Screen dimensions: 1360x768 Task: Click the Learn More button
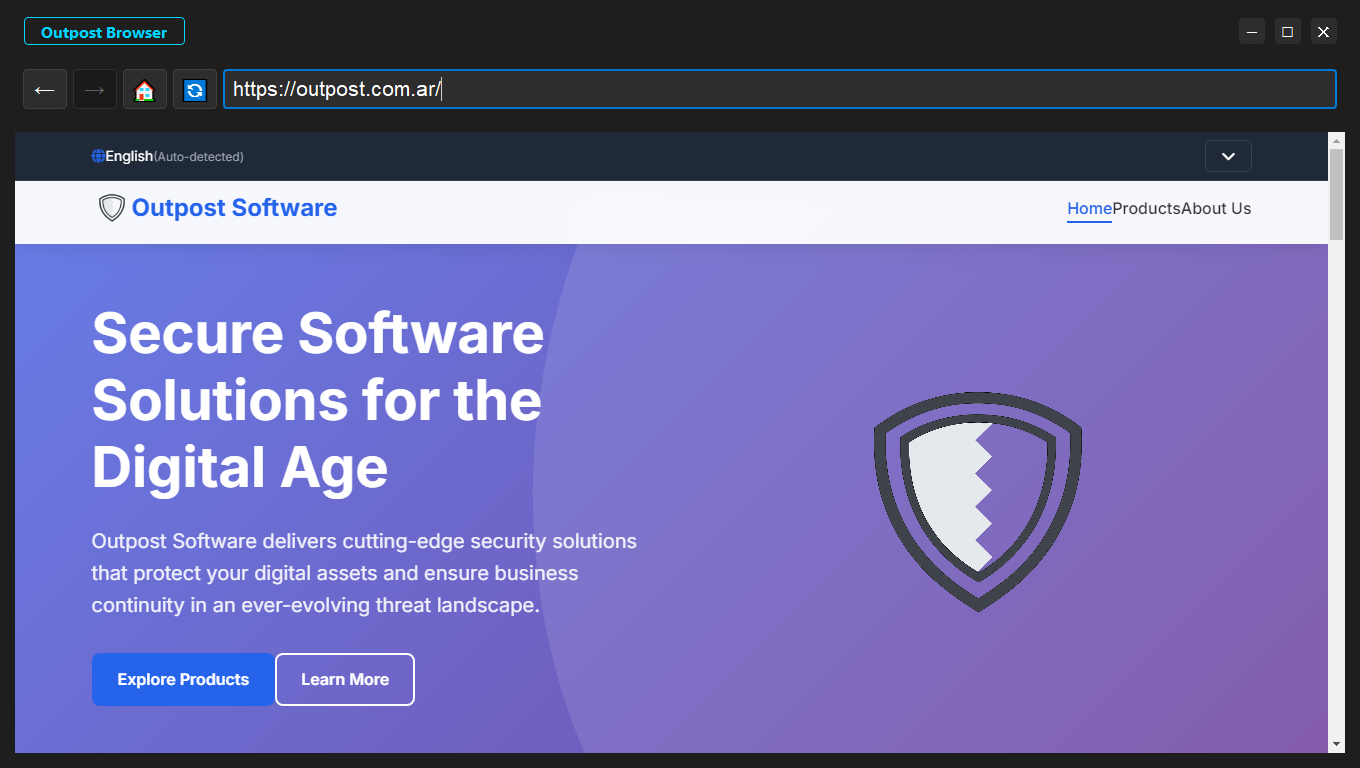pyautogui.click(x=344, y=679)
